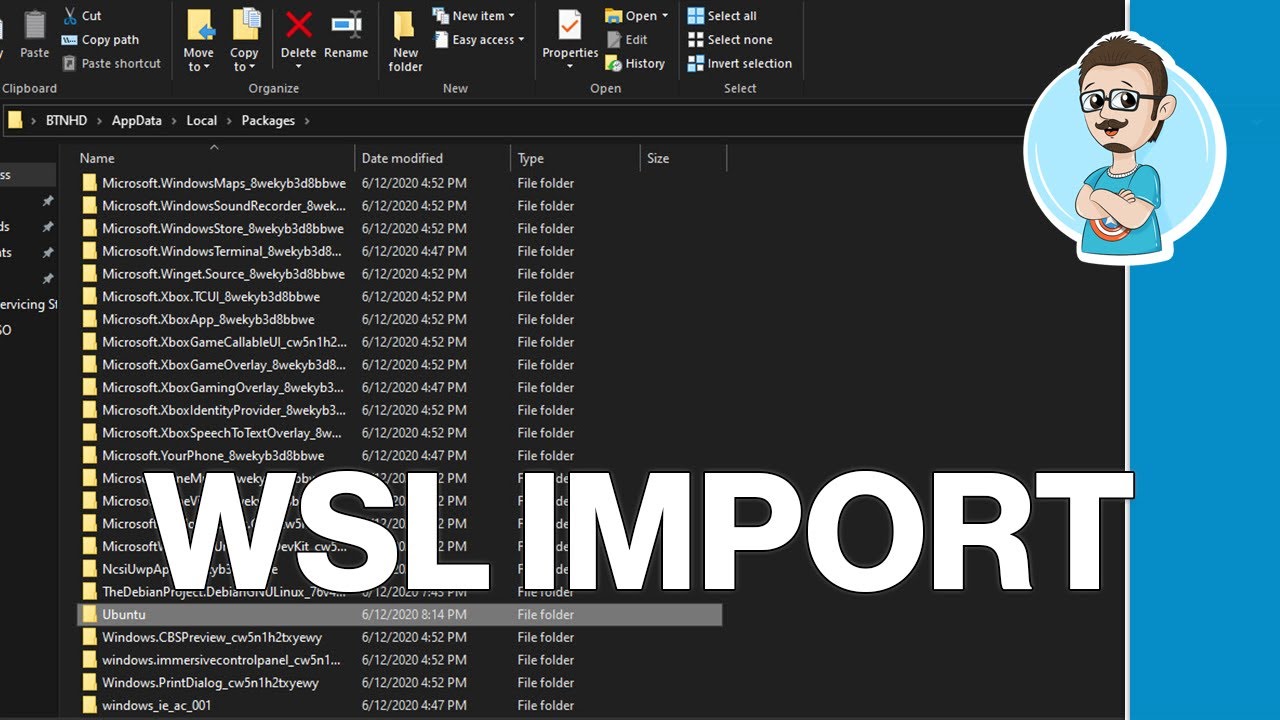Click the Edit ribbon button
This screenshot has width=1280, height=720.
[627, 40]
